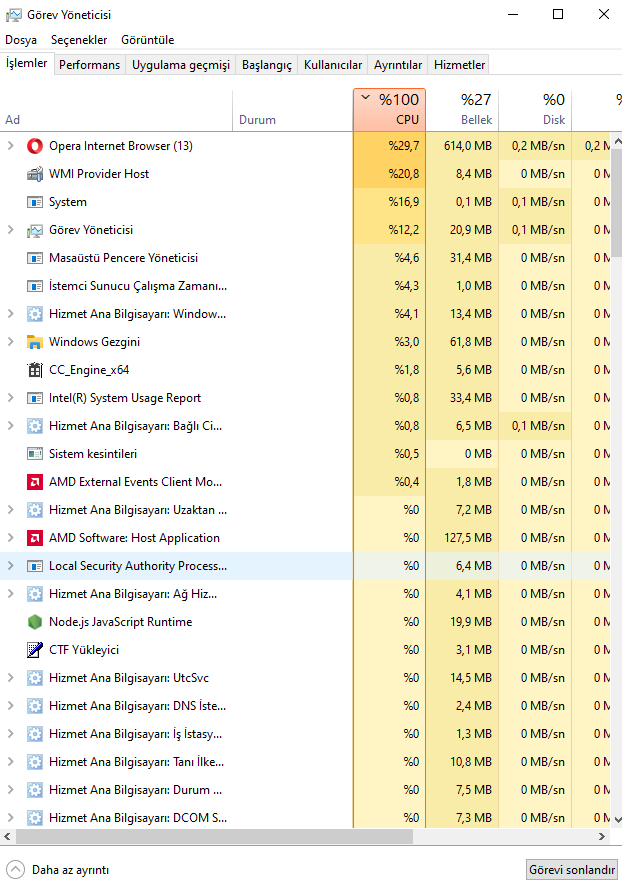This screenshot has width=622, height=886.
Task: Switch to the Kullanıcılar tab
Action: (x=333, y=65)
